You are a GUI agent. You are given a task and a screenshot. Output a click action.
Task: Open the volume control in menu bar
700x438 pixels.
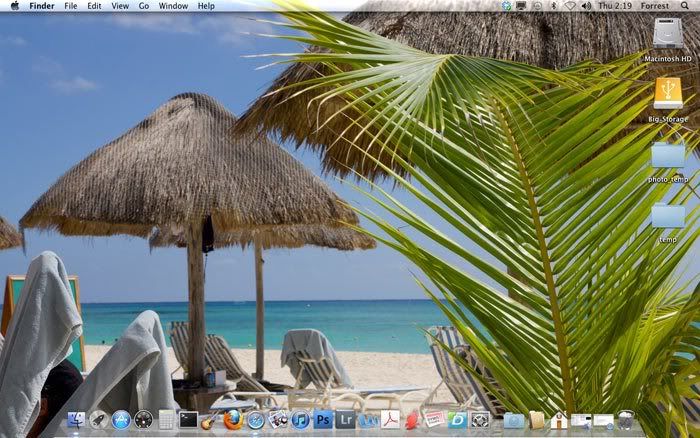588,6
